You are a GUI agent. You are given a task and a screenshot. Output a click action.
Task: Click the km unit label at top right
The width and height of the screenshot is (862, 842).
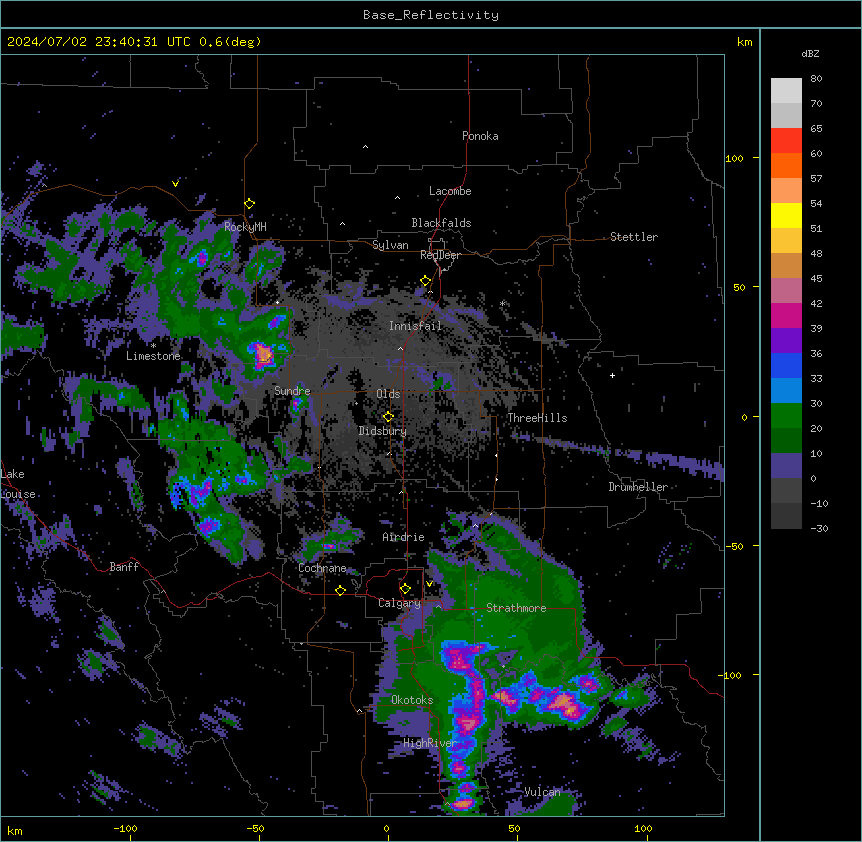click(745, 42)
